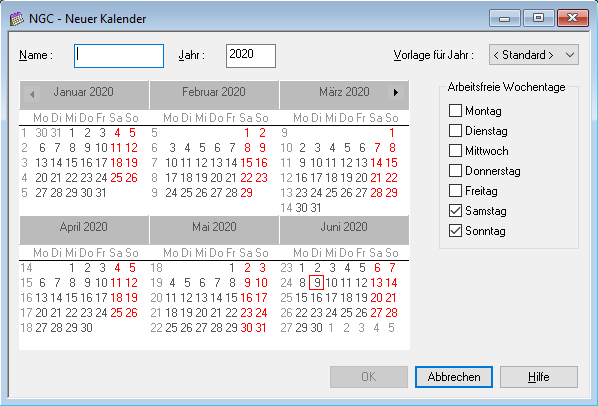Select 24 April 2020
Viewport: 598px width, 406px height.
(x=101, y=313)
